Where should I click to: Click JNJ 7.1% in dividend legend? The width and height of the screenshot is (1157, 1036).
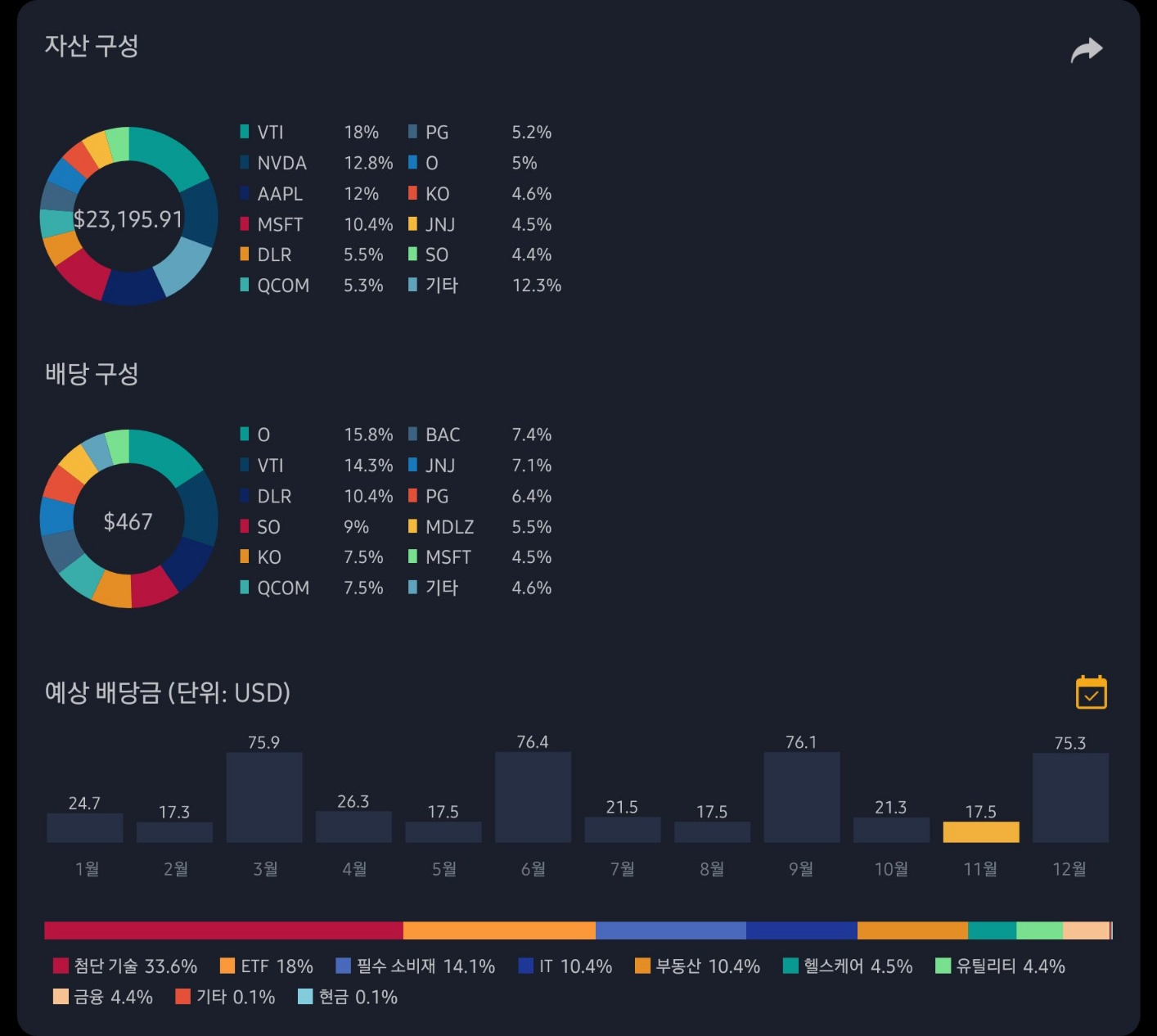pos(480,466)
